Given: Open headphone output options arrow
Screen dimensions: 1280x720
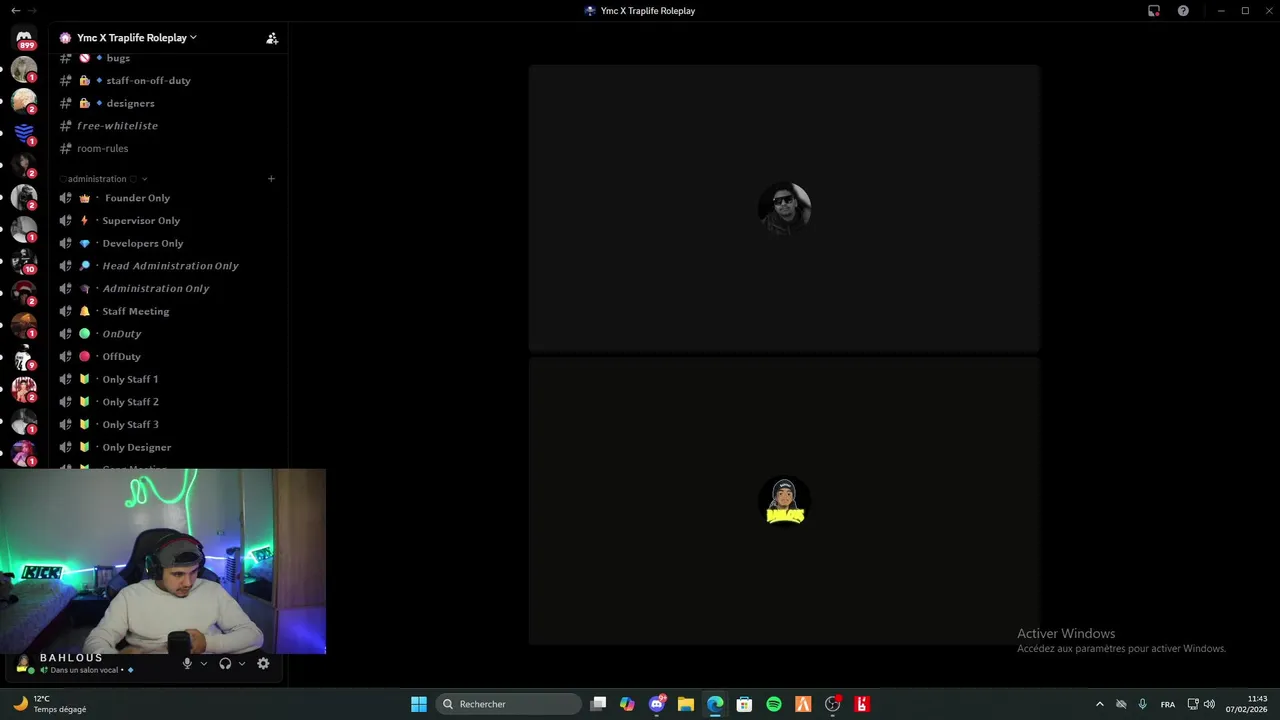Looking at the screenshot, I should (242, 664).
